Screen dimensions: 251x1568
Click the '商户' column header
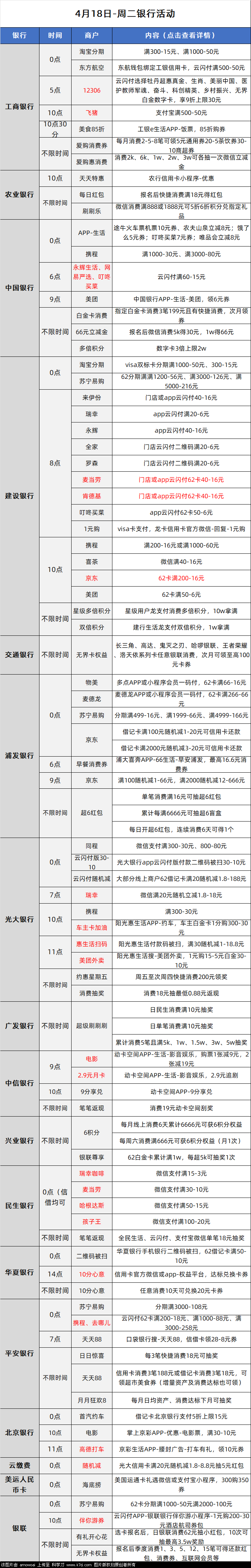(x=91, y=35)
